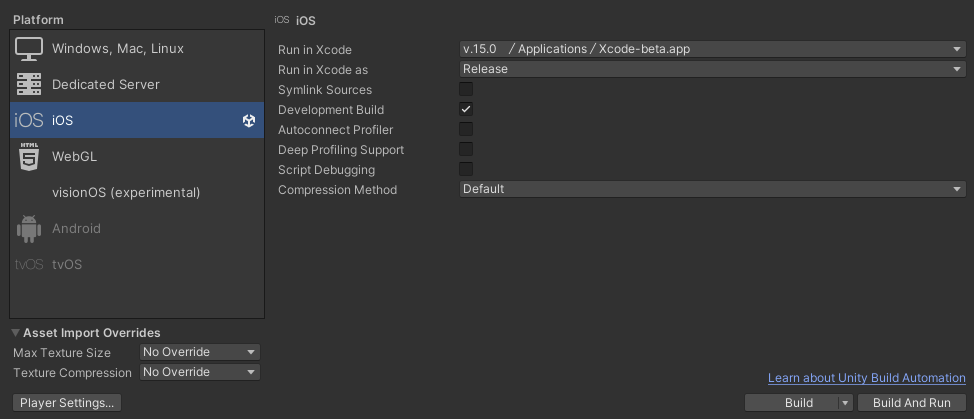
Task: Open the Compression Method dropdown
Action: (x=711, y=189)
